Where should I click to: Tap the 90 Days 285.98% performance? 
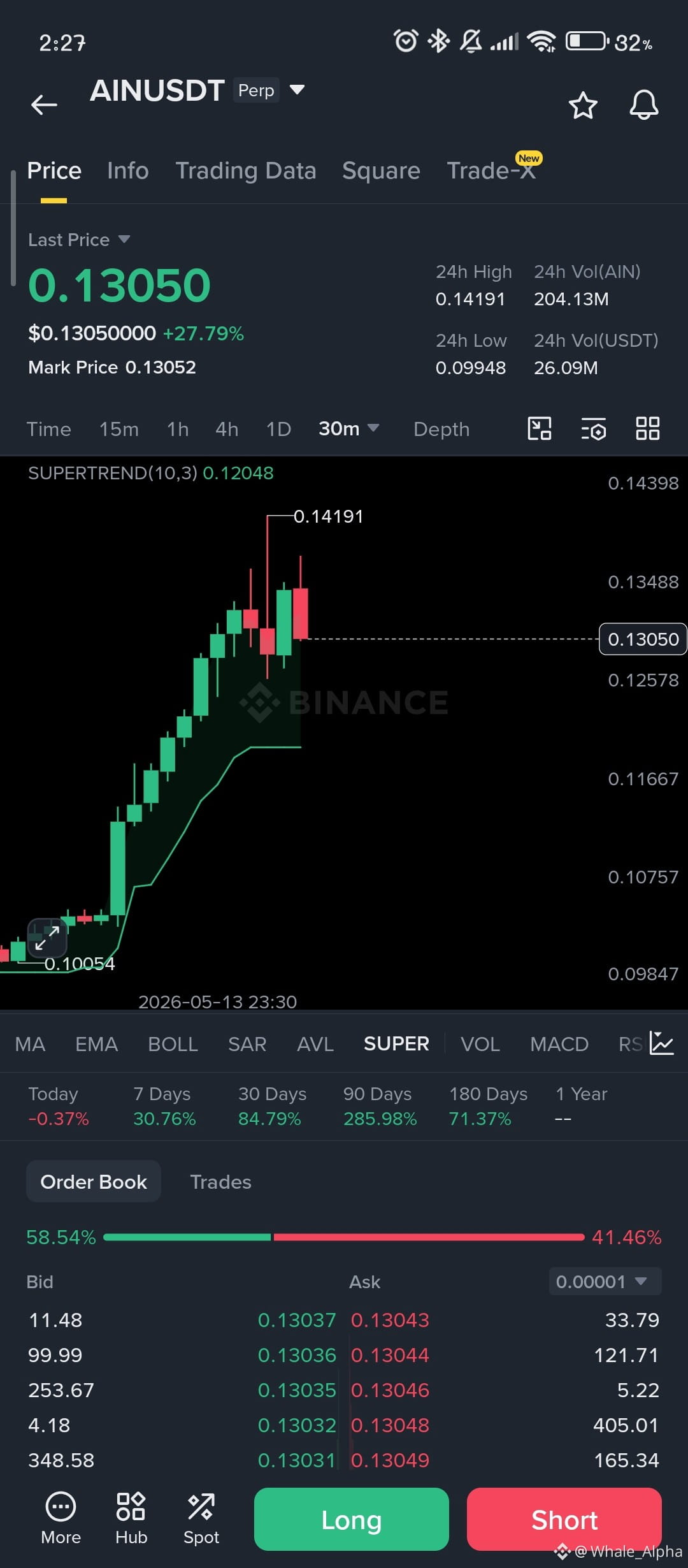[380, 1107]
